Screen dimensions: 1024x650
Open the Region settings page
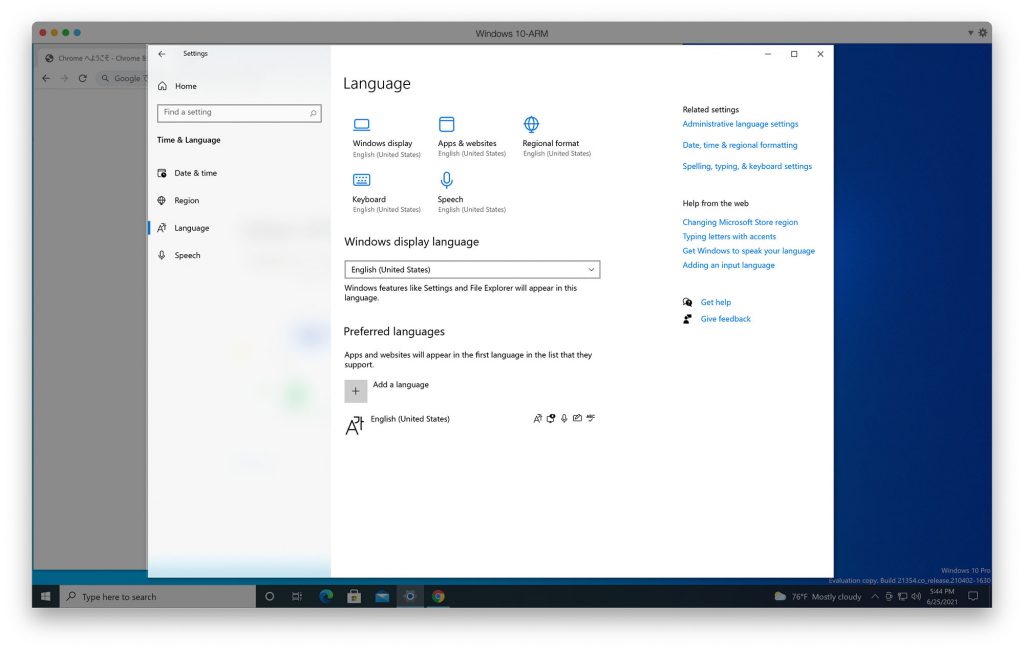179,201
